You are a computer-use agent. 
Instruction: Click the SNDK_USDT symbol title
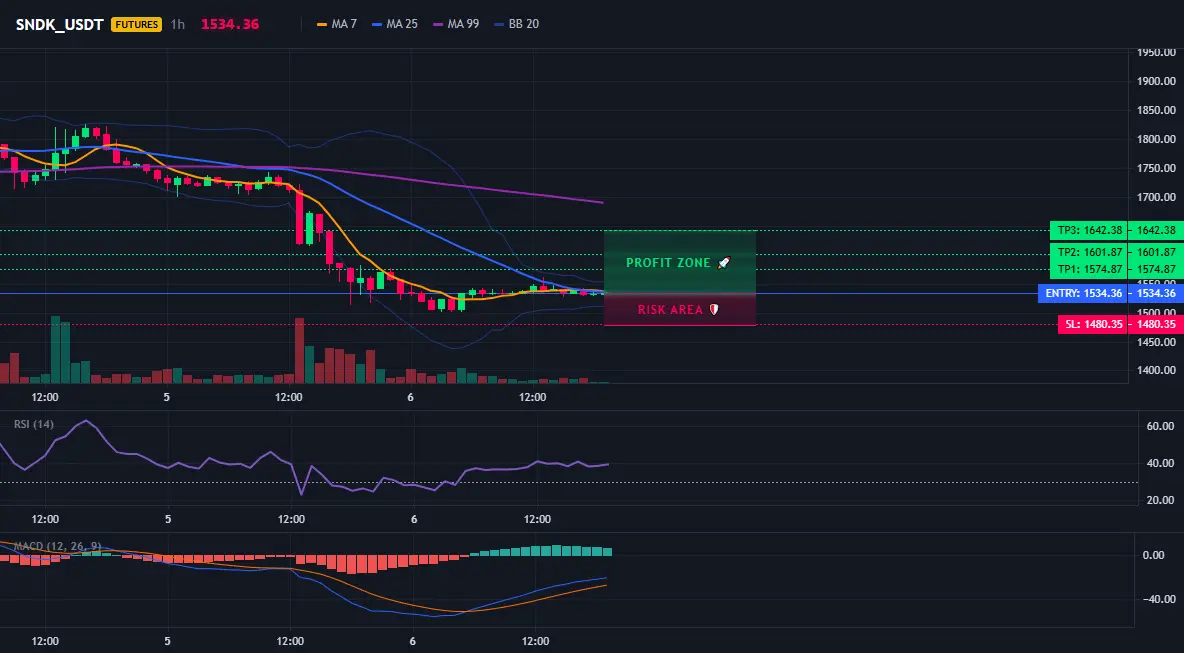pos(60,24)
